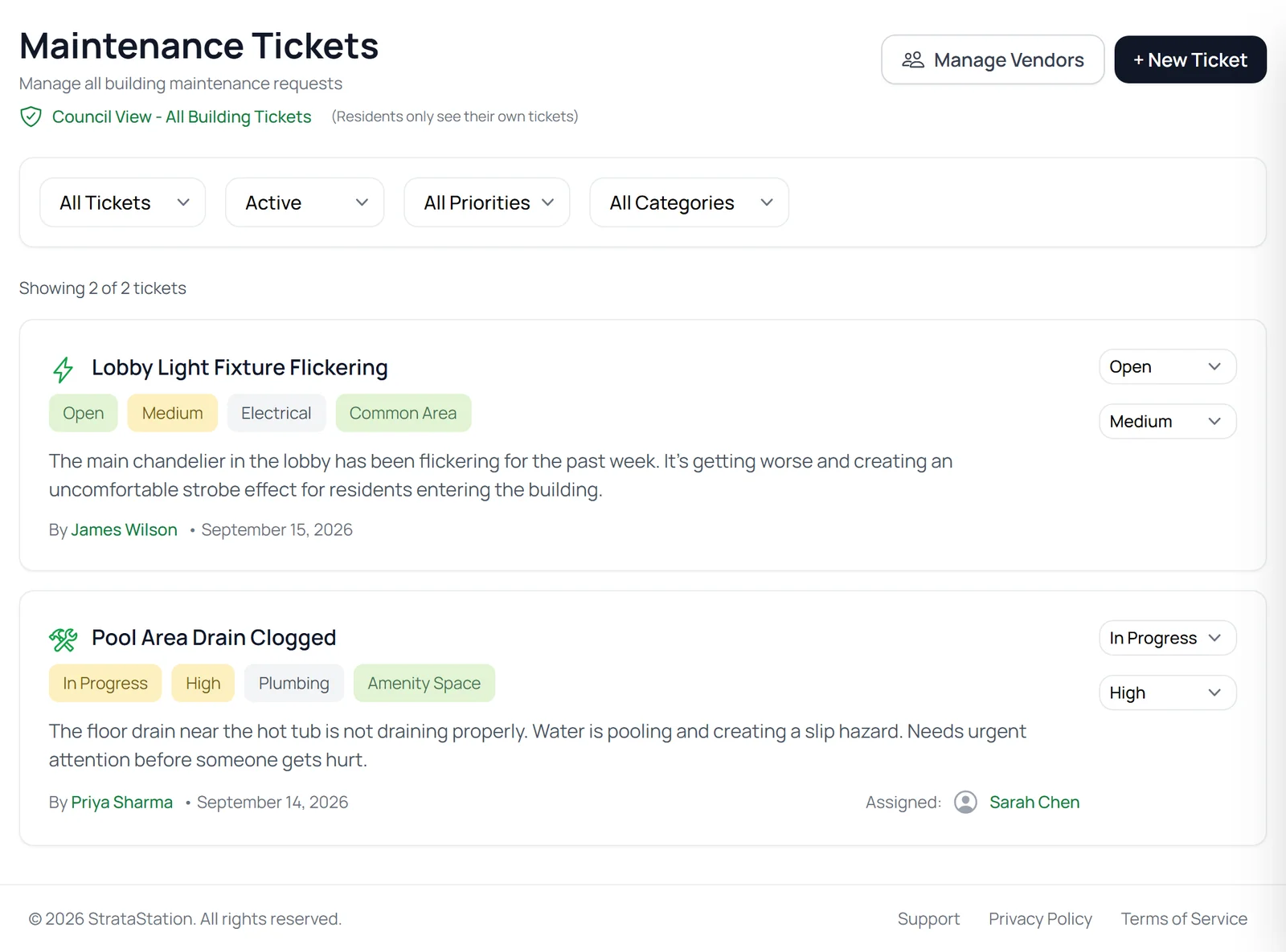Open Manage Vendors
The height and width of the screenshot is (952, 1286).
pyautogui.click(x=993, y=59)
